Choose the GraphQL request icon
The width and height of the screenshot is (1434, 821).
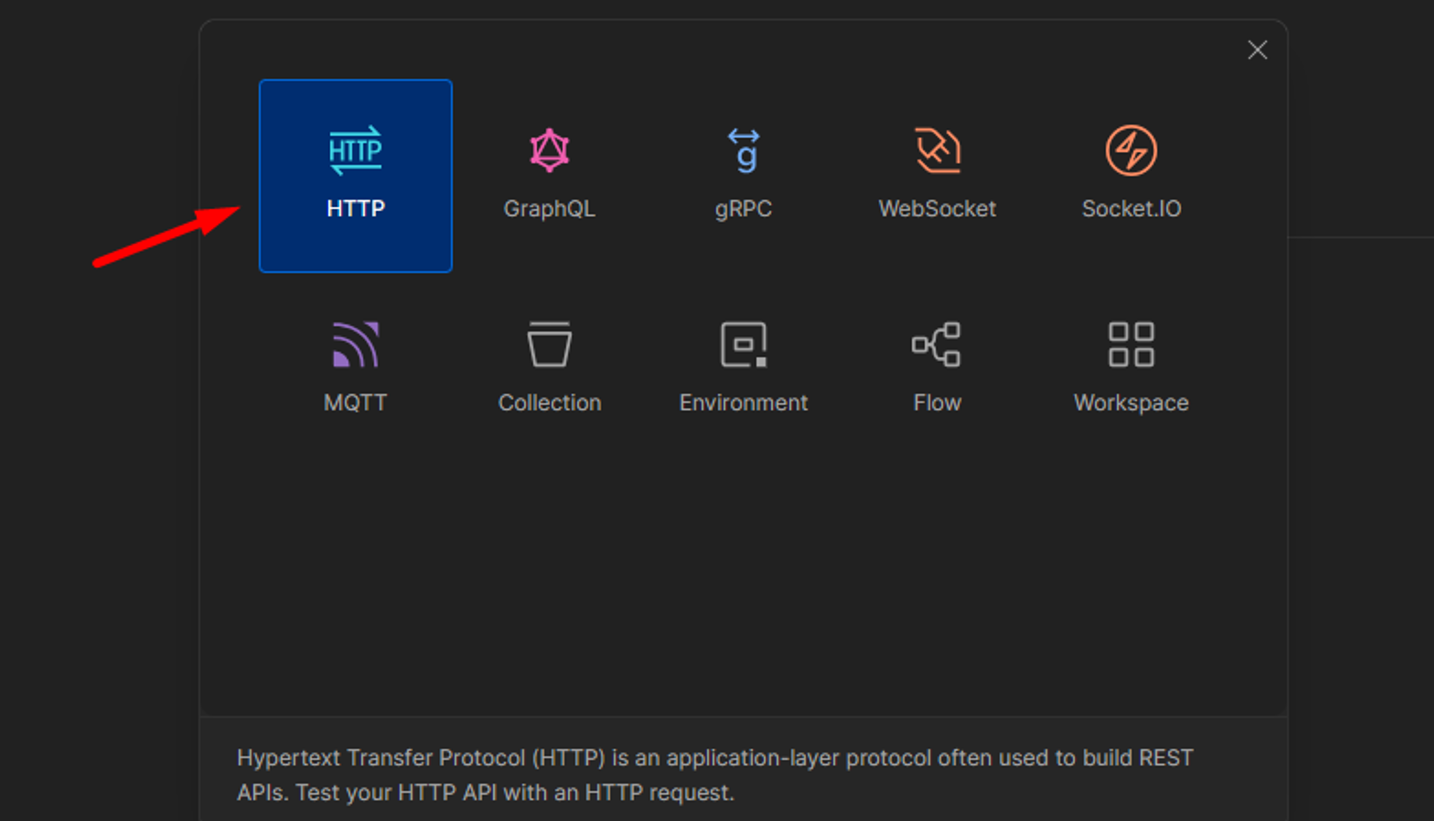tap(549, 151)
